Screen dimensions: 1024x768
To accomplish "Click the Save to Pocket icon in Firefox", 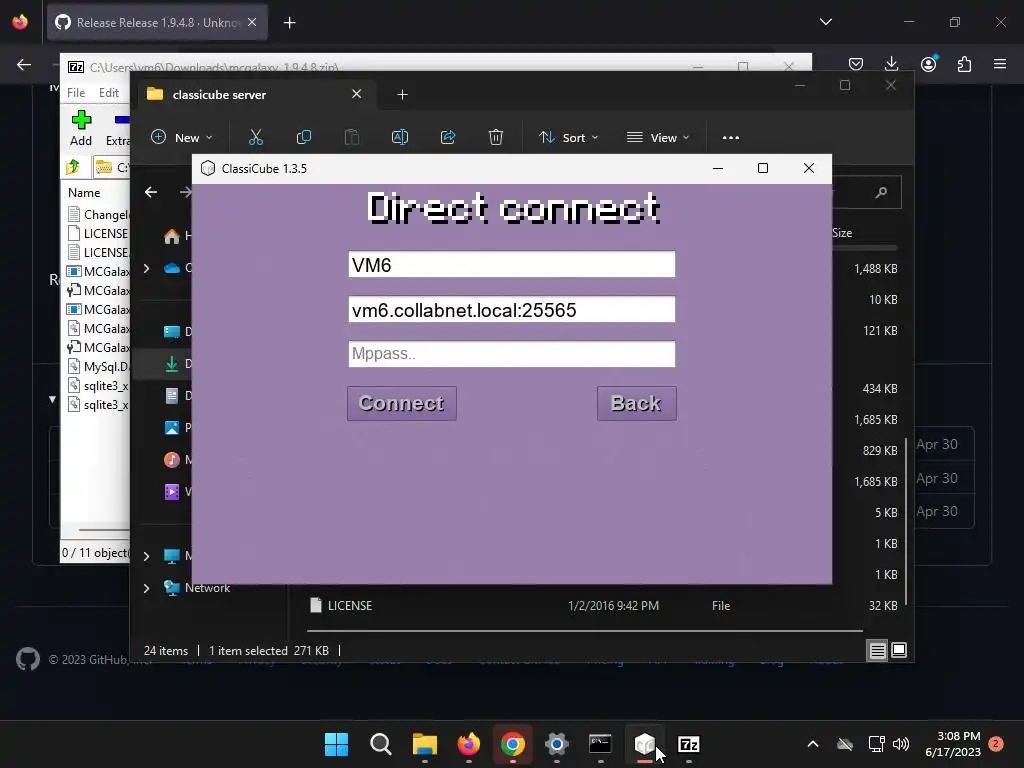I will (x=856, y=64).
